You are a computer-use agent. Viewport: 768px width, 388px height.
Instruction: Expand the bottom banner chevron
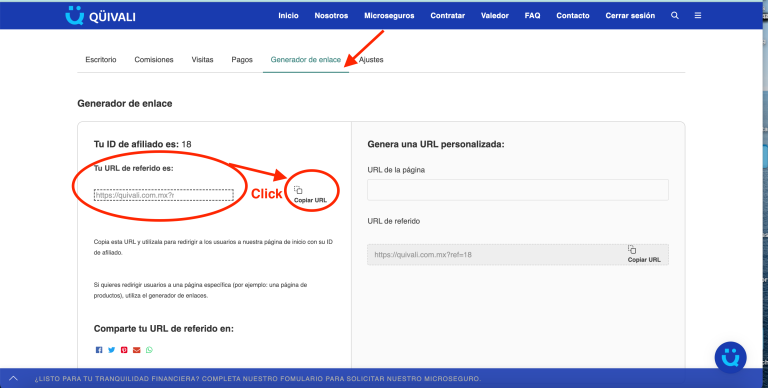pyautogui.click(x=13, y=378)
